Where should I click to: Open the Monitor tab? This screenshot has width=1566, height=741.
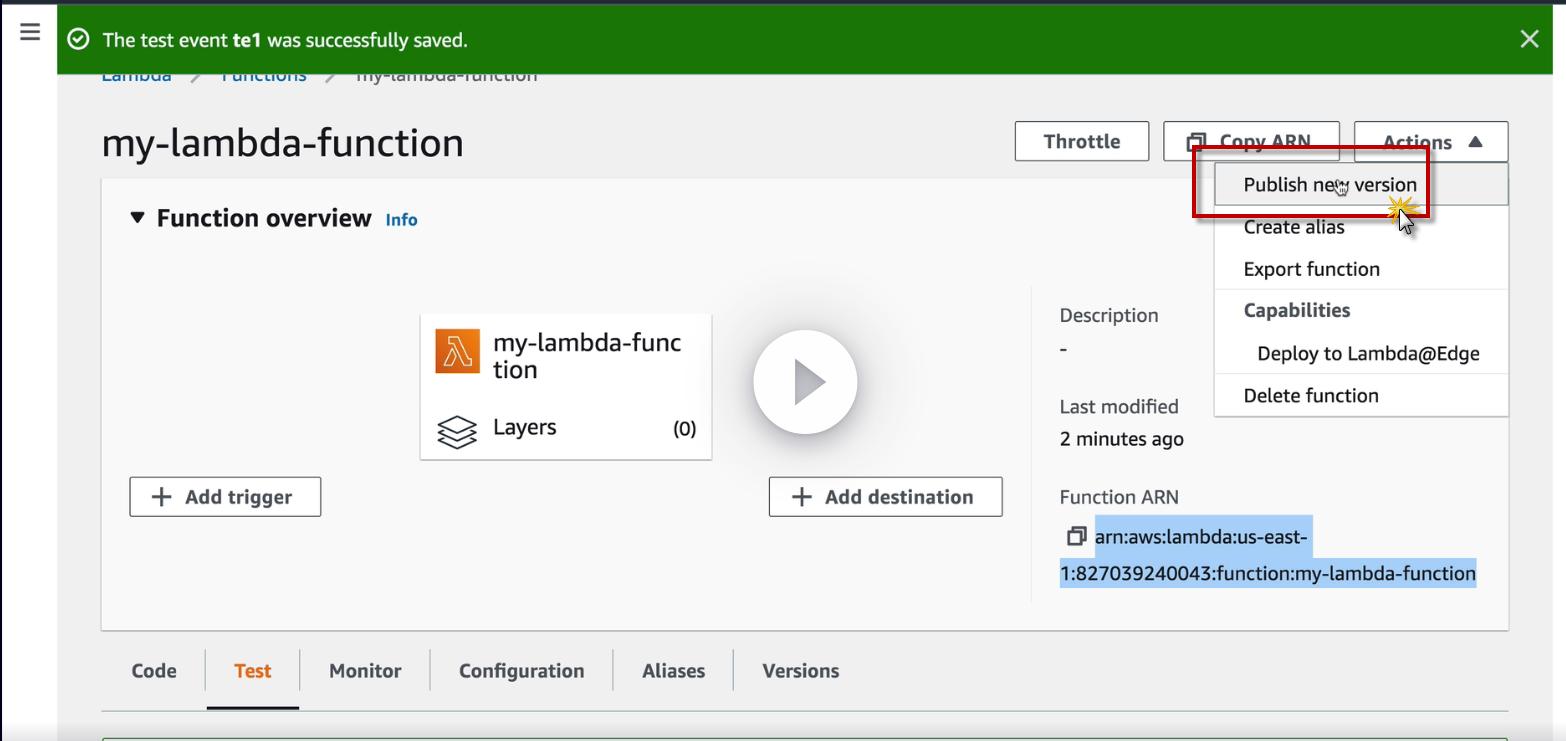[365, 671]
